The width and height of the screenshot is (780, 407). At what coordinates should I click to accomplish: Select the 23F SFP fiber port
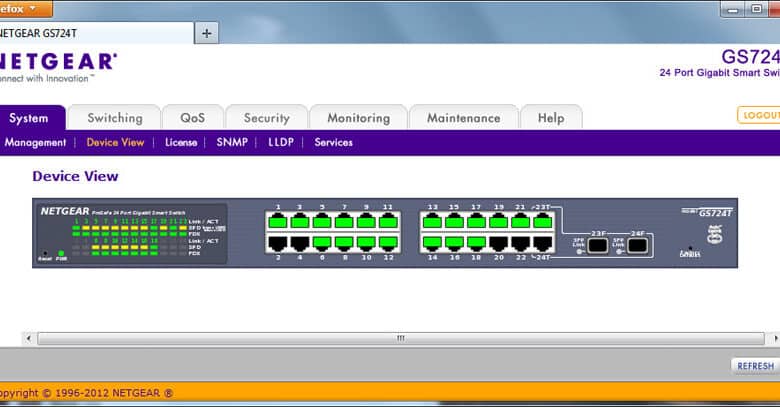pos(597,245)
